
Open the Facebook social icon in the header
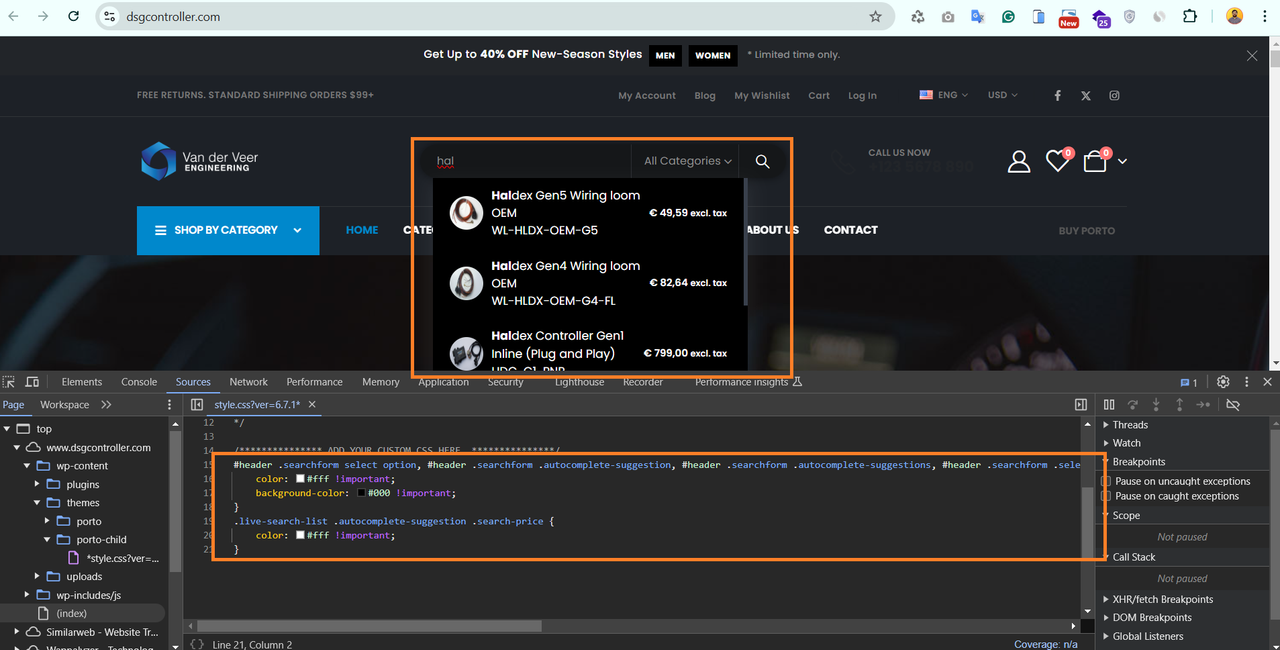1058,95
